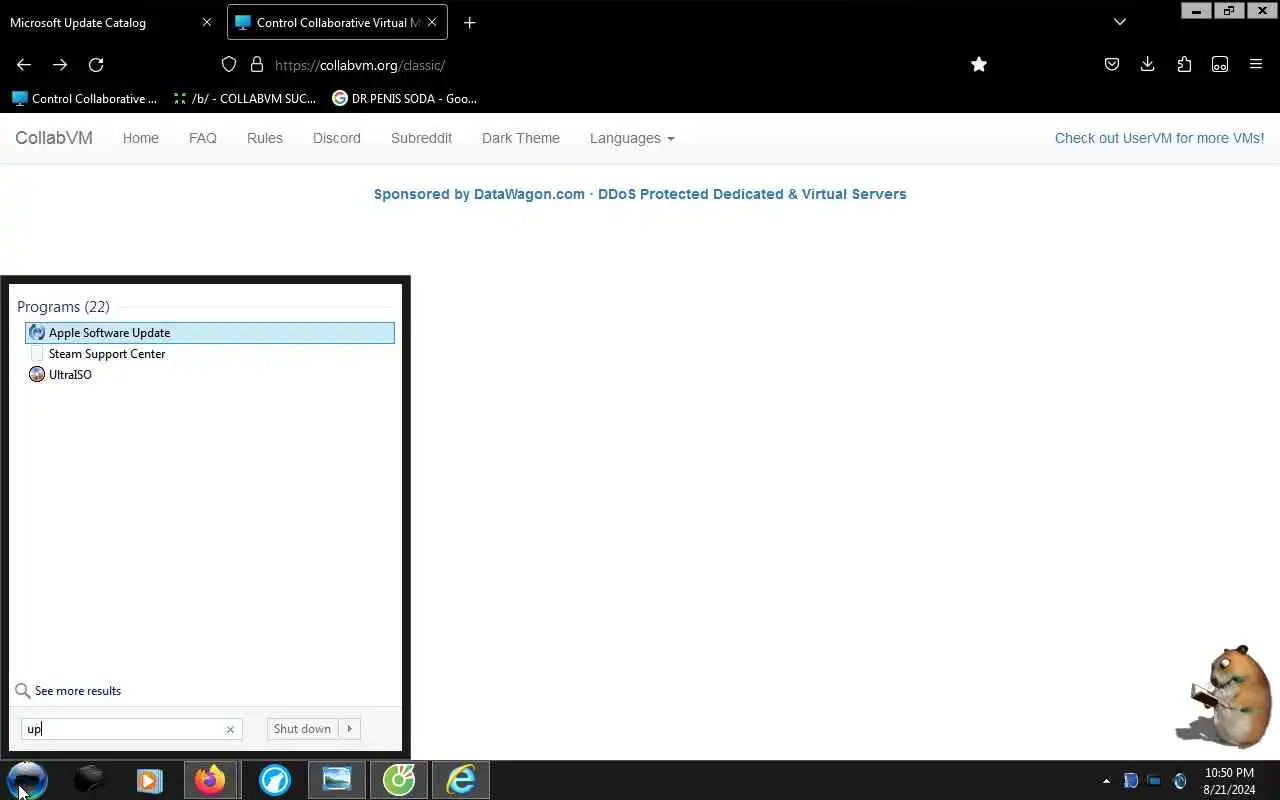The image size is (1280, 800).
Task: Show hidden tray icons arrow
Action: pos(1106,781)
